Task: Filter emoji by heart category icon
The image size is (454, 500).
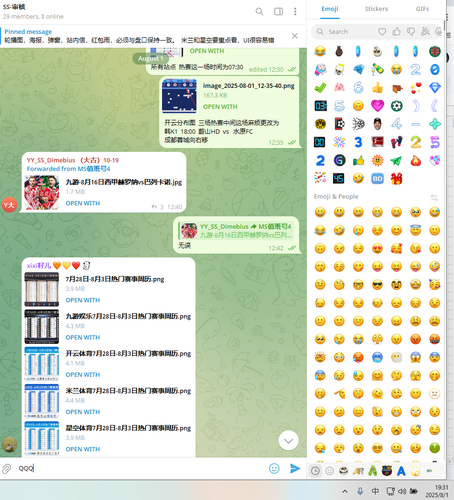Action: pyautogui.click(x=382, y=32)
